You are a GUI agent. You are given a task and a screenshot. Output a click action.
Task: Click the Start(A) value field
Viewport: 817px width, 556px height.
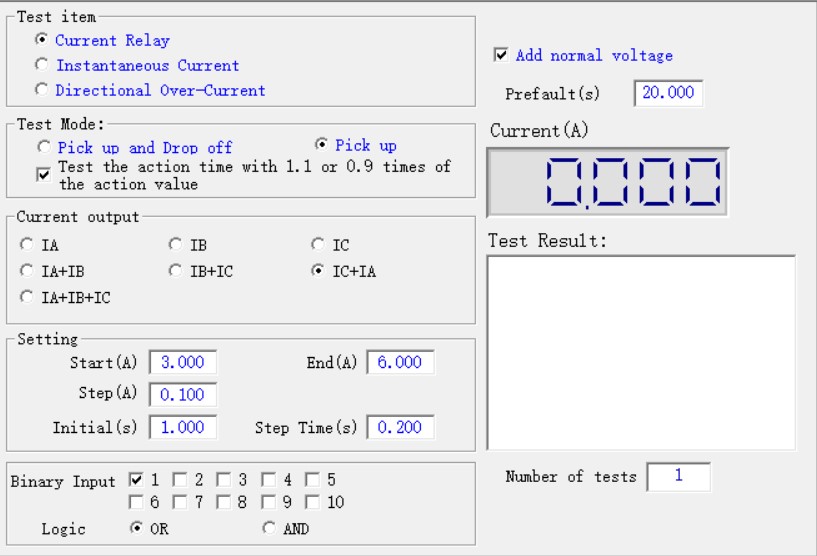pyautogui.click(x=183, y=362)
